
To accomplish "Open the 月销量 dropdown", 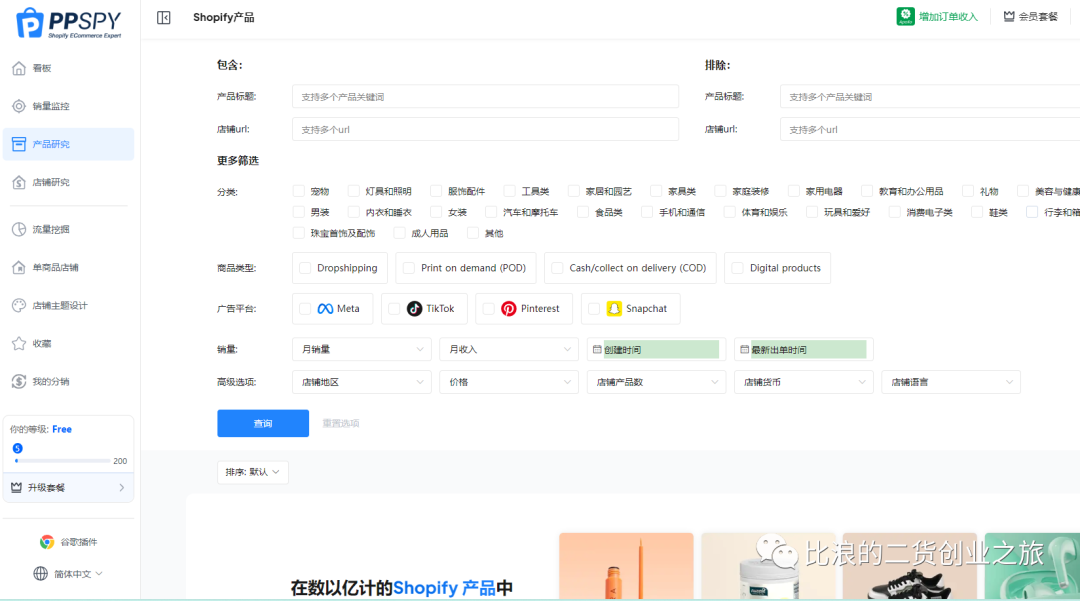I will (x=362, y=349).
